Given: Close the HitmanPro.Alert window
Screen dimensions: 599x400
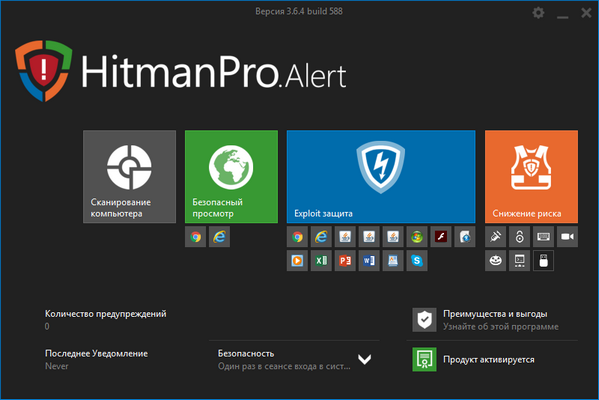Looking at the screenshot, I should pos(586,13).
